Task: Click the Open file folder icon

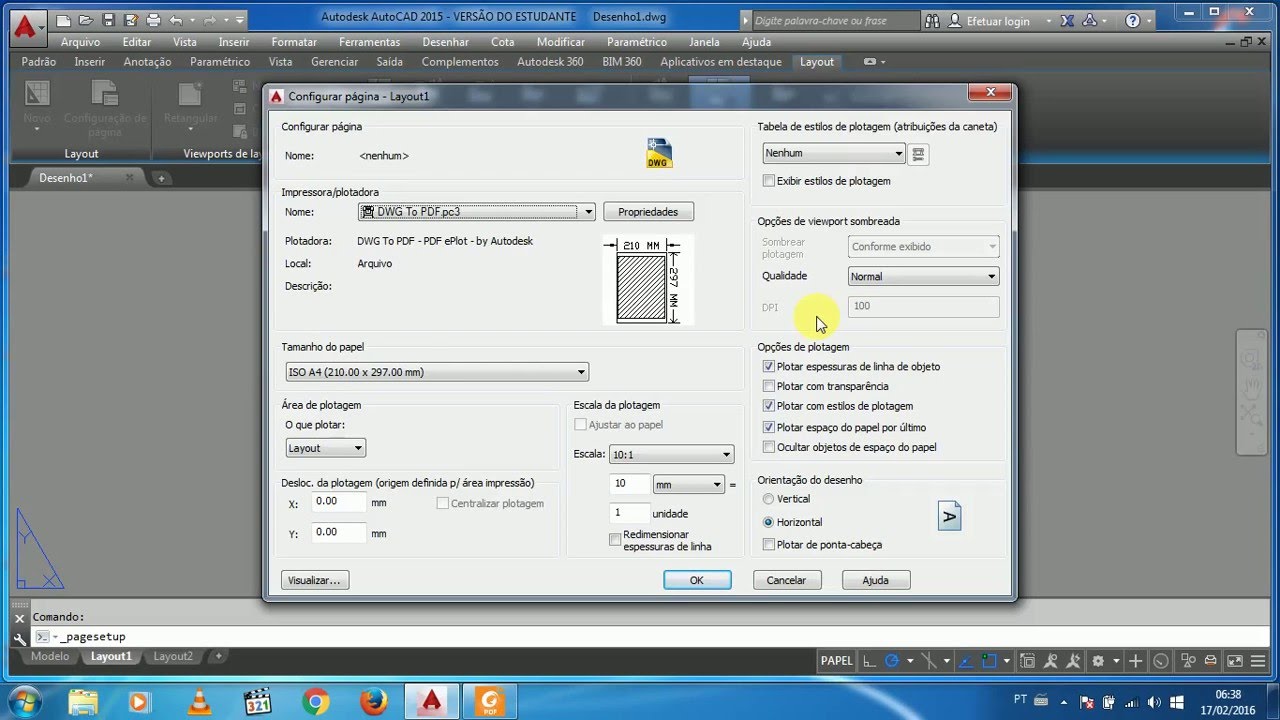Action: (86, 19)
